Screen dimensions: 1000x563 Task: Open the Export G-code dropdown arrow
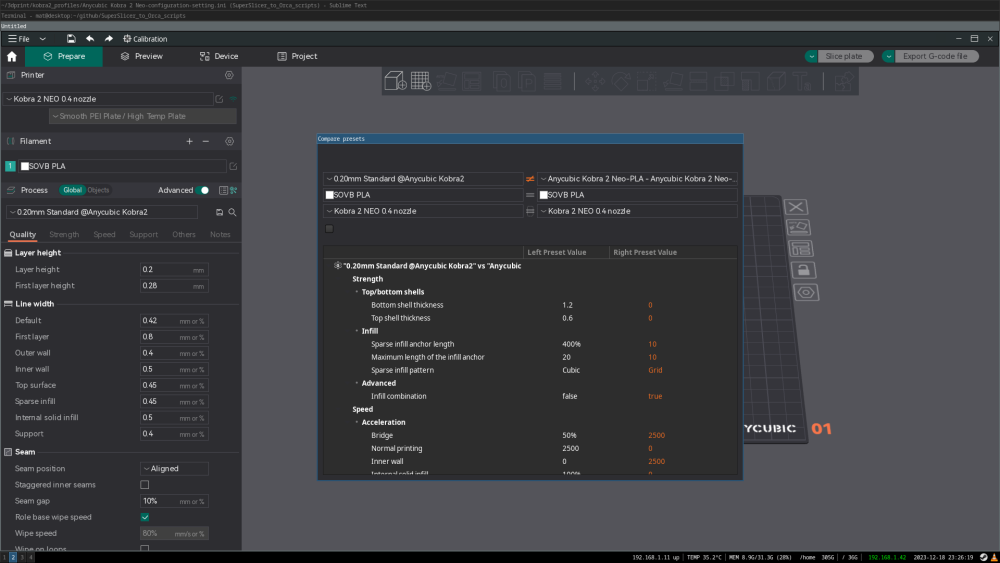click(x=888, y=56)
